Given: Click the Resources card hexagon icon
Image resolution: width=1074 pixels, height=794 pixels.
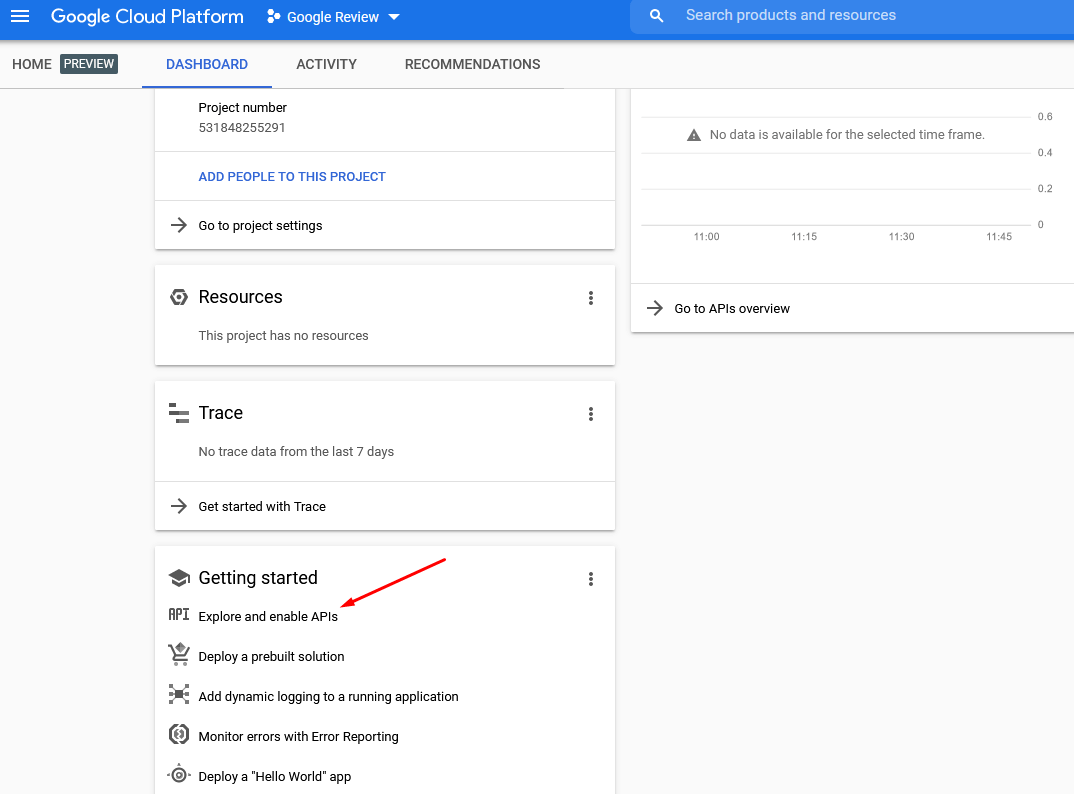Looking at the screenshot, I should coord(179,297).
